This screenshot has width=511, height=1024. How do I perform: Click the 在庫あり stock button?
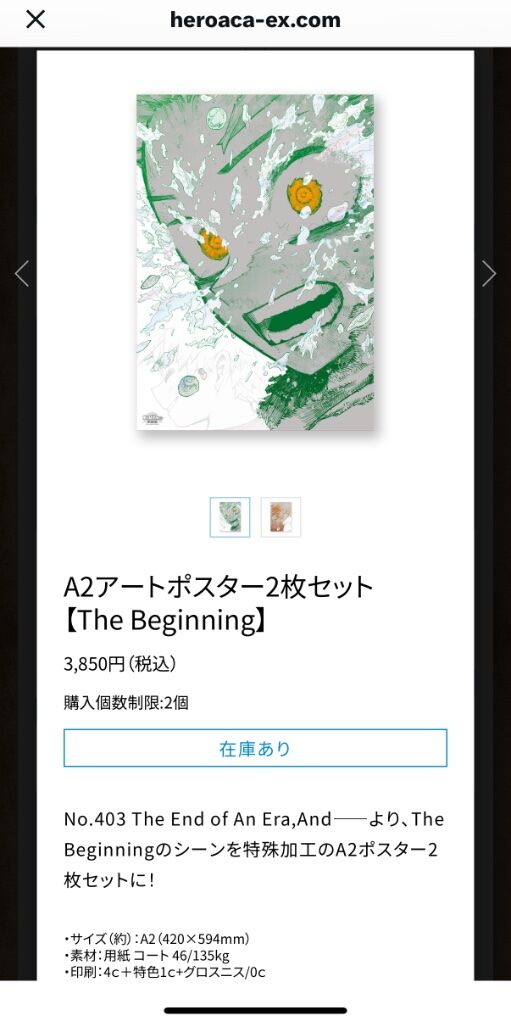tap(256, 748)
